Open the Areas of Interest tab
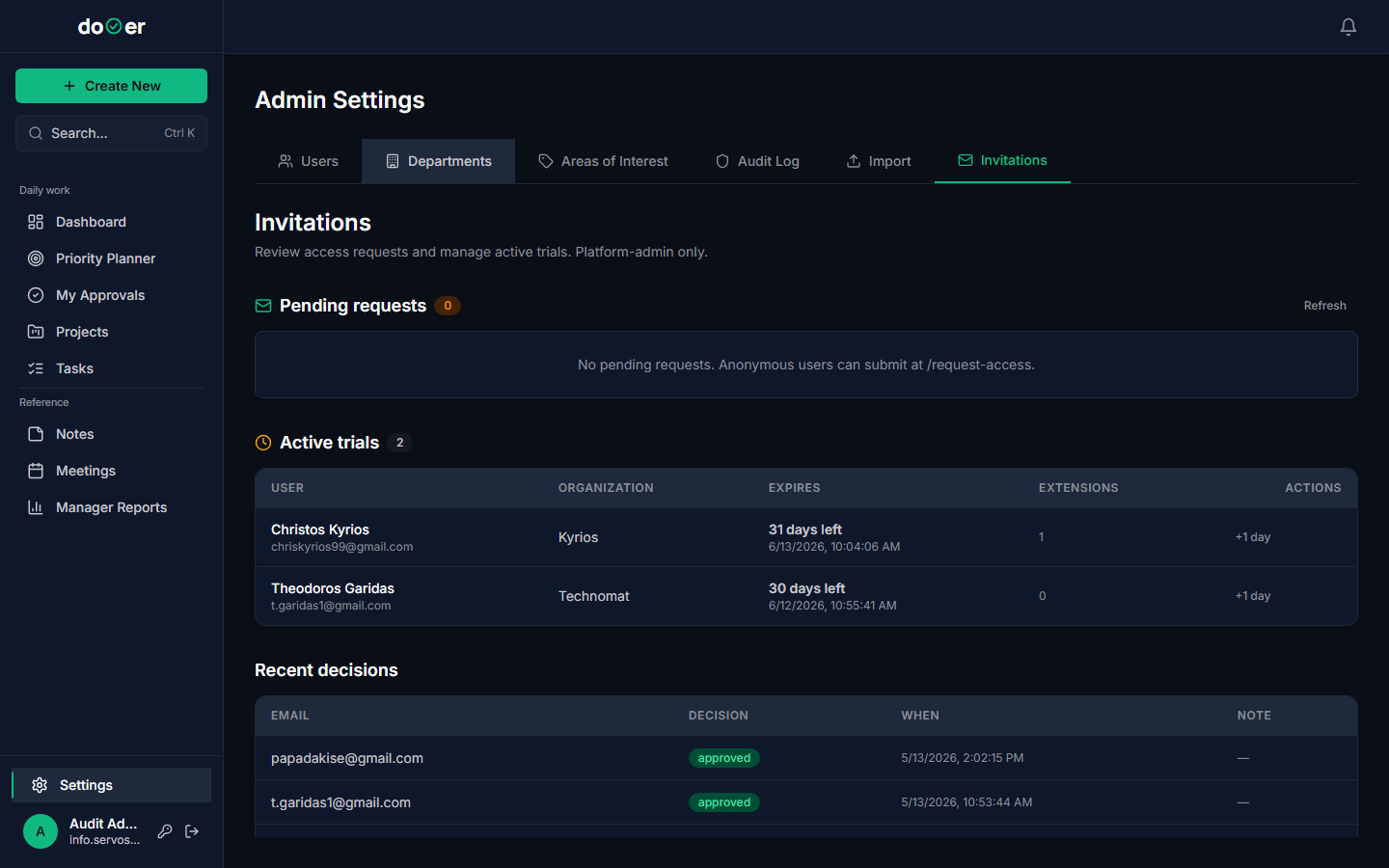Image resolution: width=1389 pixels, height=868 pixels. pos(603,161)
